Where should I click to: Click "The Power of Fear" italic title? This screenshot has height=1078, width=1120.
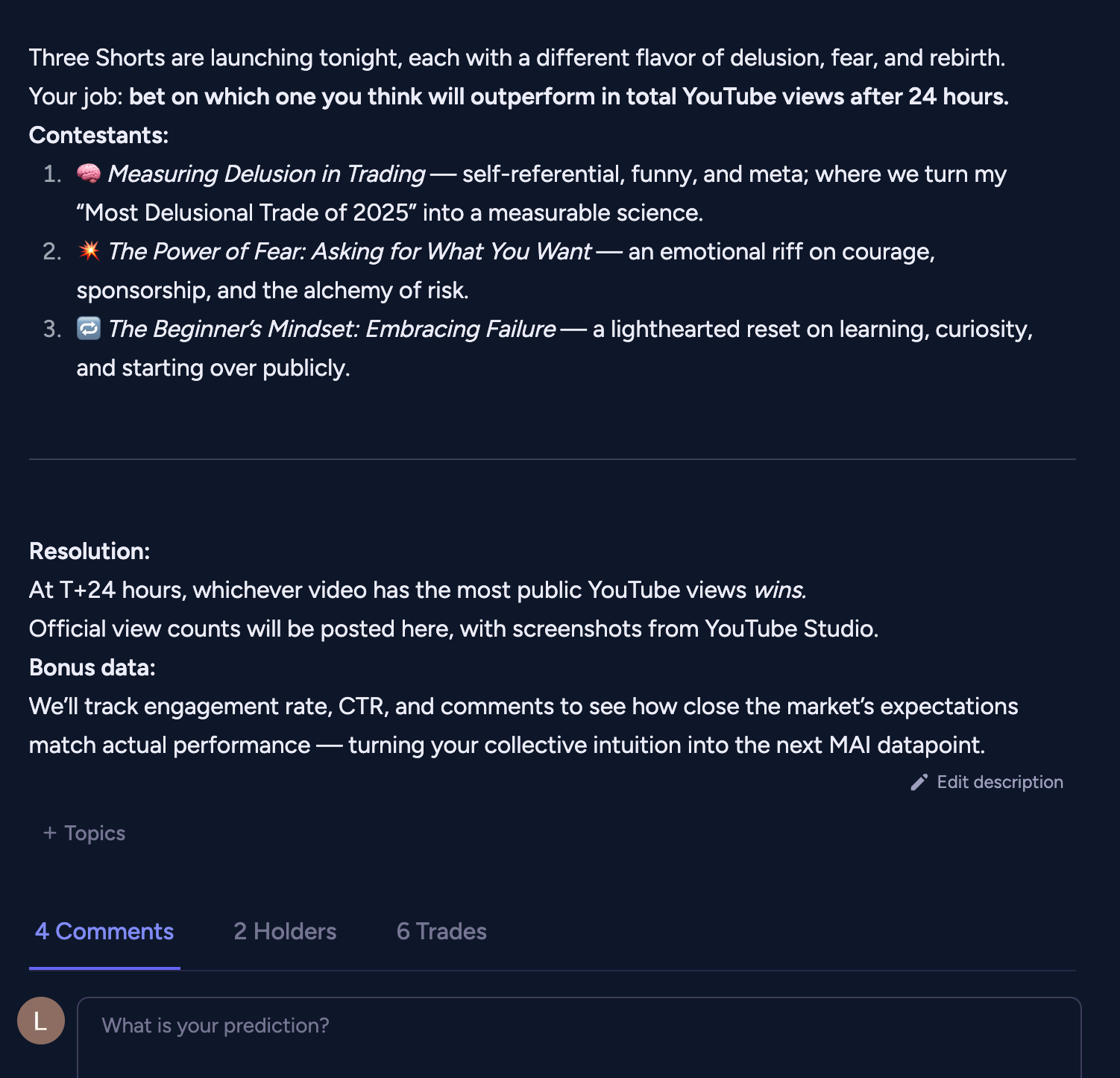349,251
